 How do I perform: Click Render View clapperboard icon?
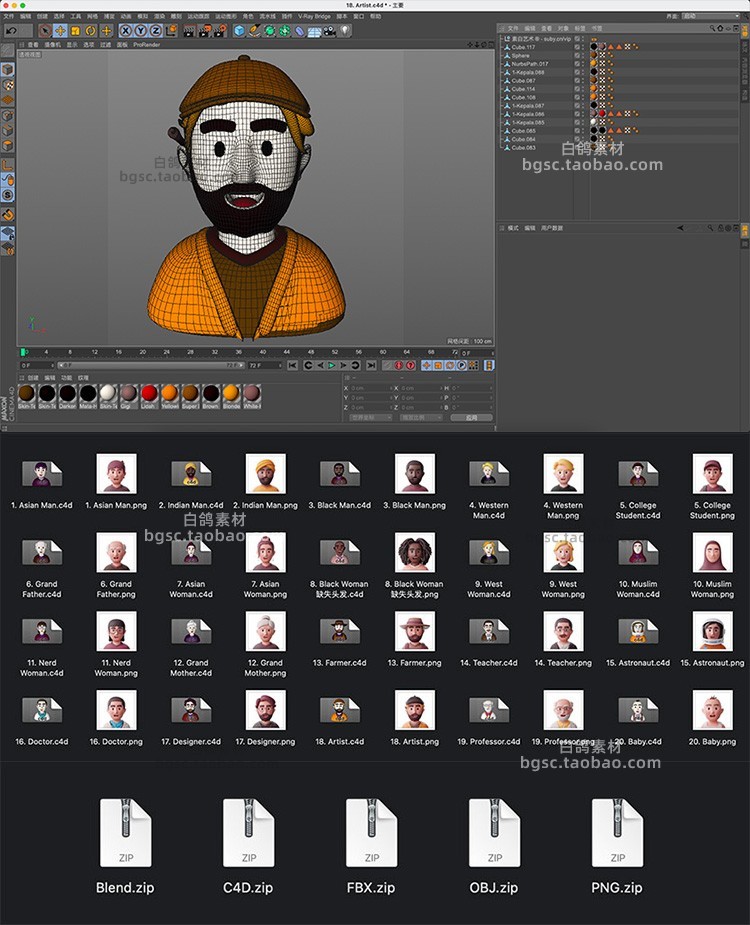pos(189,31)
